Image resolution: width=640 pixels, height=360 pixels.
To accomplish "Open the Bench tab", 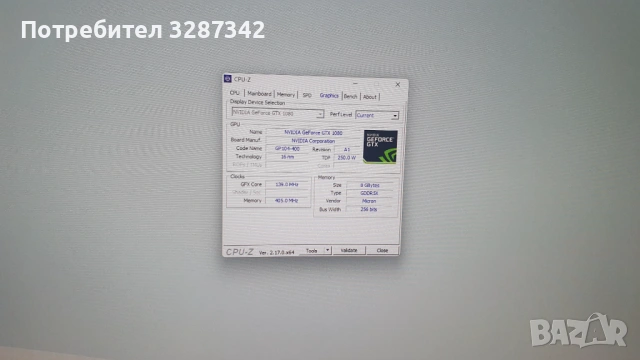I will coord(351,96).
